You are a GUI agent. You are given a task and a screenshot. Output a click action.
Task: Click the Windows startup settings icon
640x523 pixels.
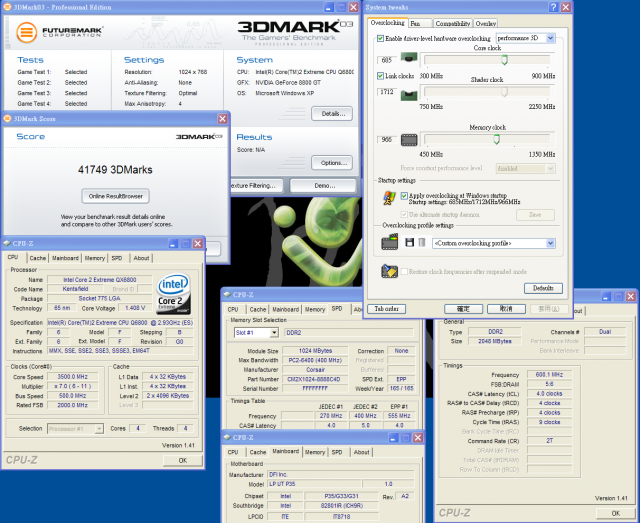(x=389, y=198)
